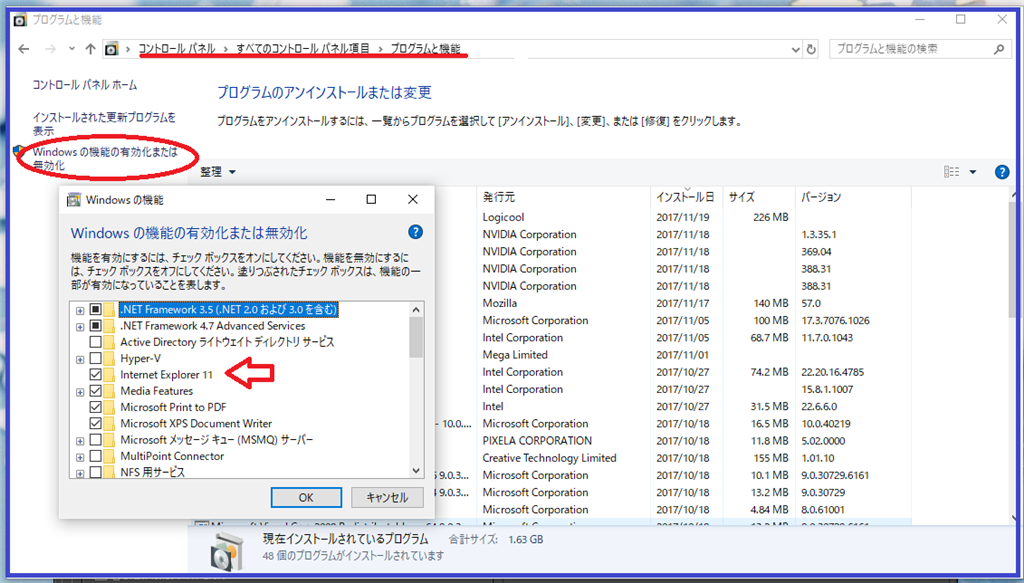1024x583 pixels.
Task: Click the コントロール パネル breadcrumb
Action: [x=176, y=48]
